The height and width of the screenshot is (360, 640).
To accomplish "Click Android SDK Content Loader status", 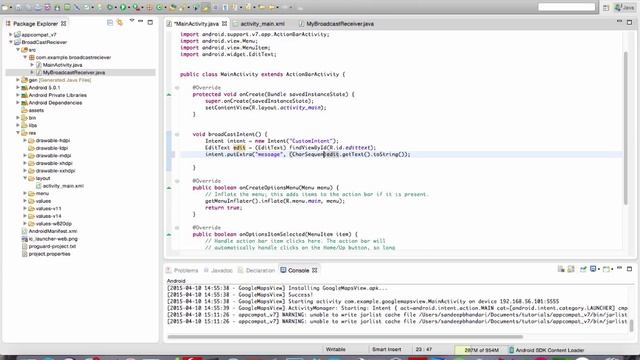I will [x=549, y=350].
